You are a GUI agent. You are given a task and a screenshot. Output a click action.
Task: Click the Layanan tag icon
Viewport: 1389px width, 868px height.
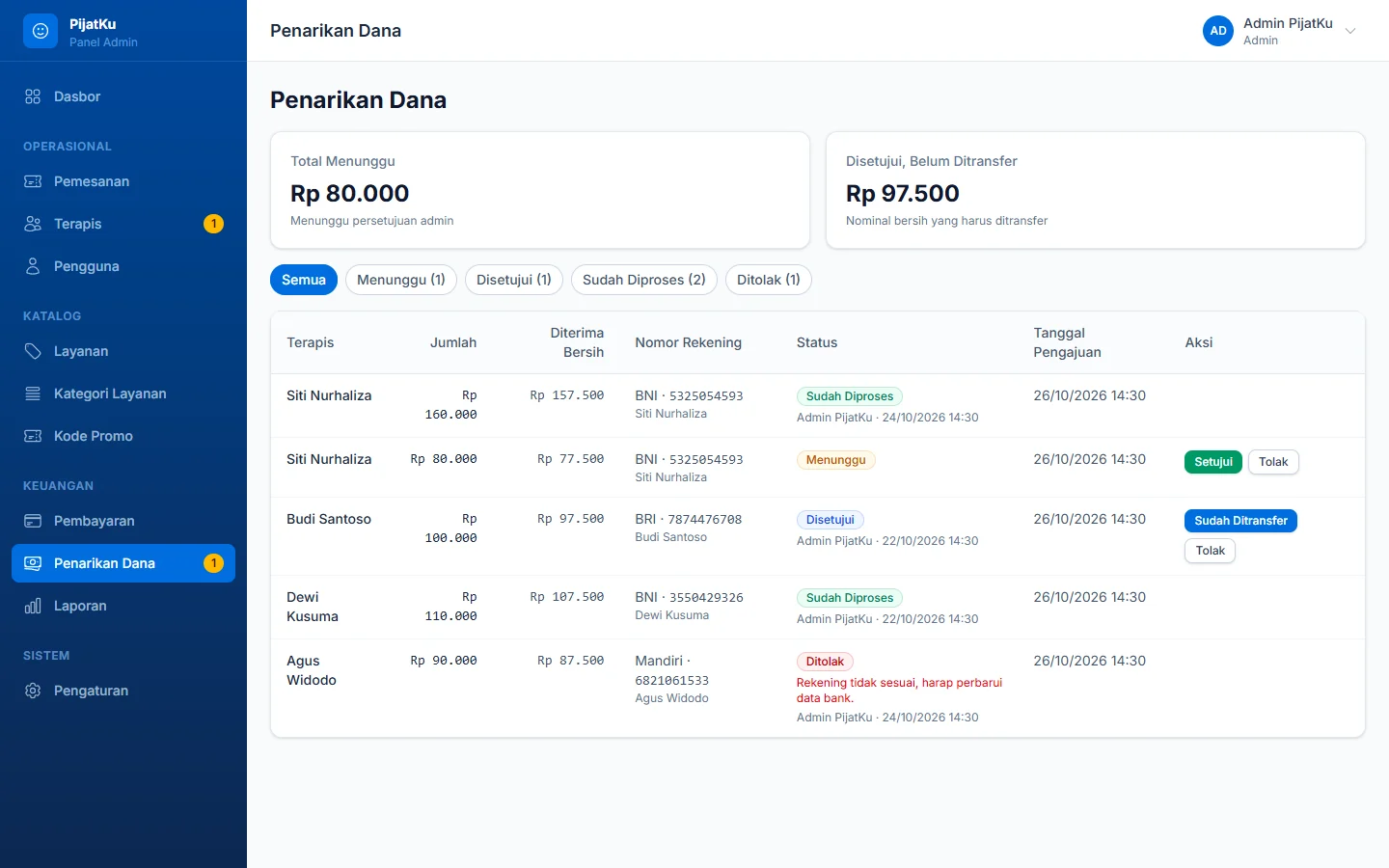click(33, 351)
